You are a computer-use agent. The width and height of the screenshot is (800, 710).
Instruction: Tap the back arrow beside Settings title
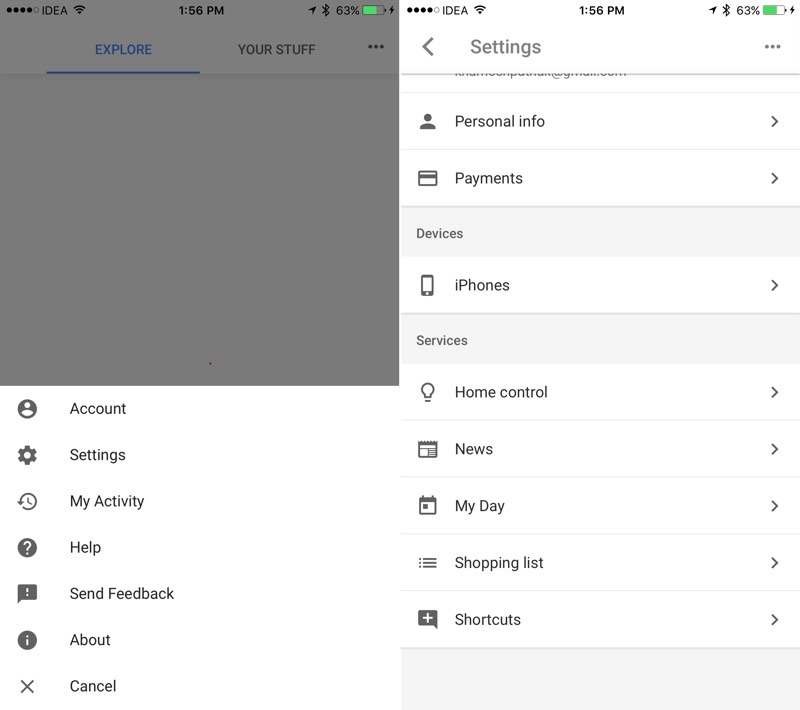pyautogui.click(x=429, y=47)
